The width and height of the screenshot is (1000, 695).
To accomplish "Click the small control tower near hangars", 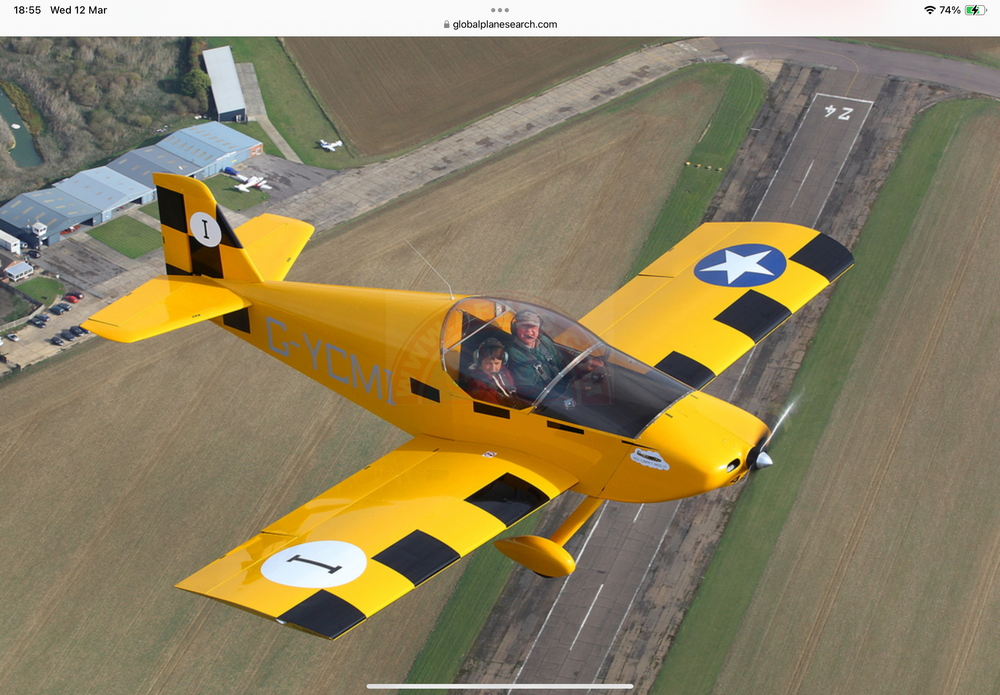I will [x=39, y=232].
